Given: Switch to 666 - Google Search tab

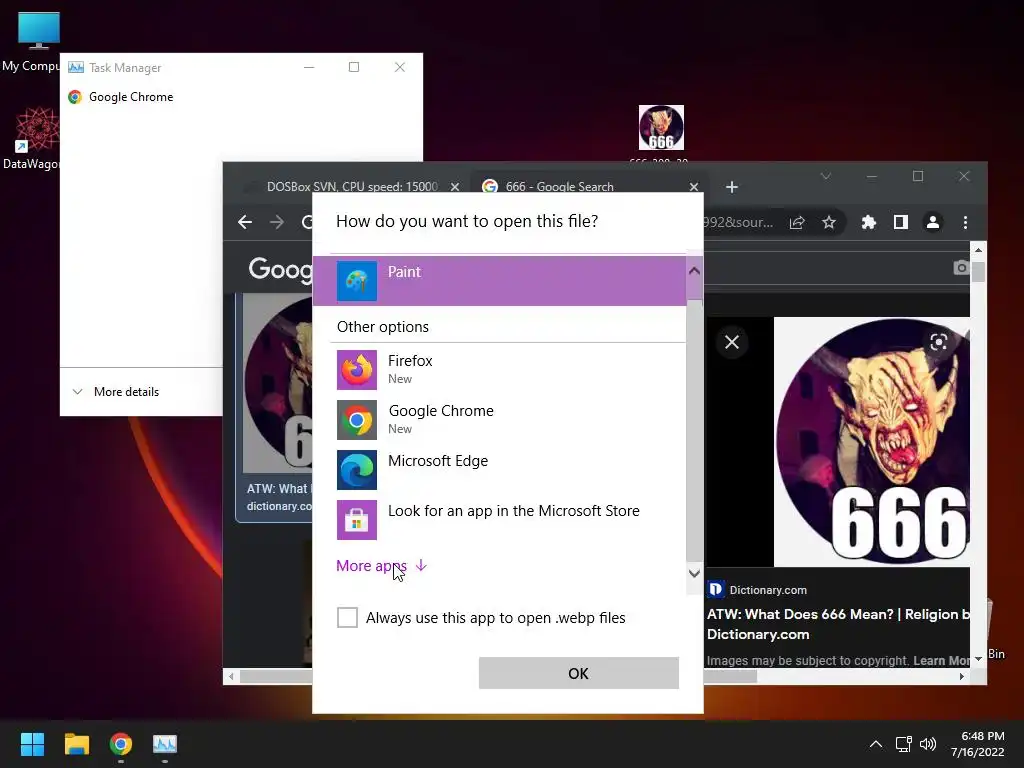Looking at the screenshot, I should click(x=559, y=187).
